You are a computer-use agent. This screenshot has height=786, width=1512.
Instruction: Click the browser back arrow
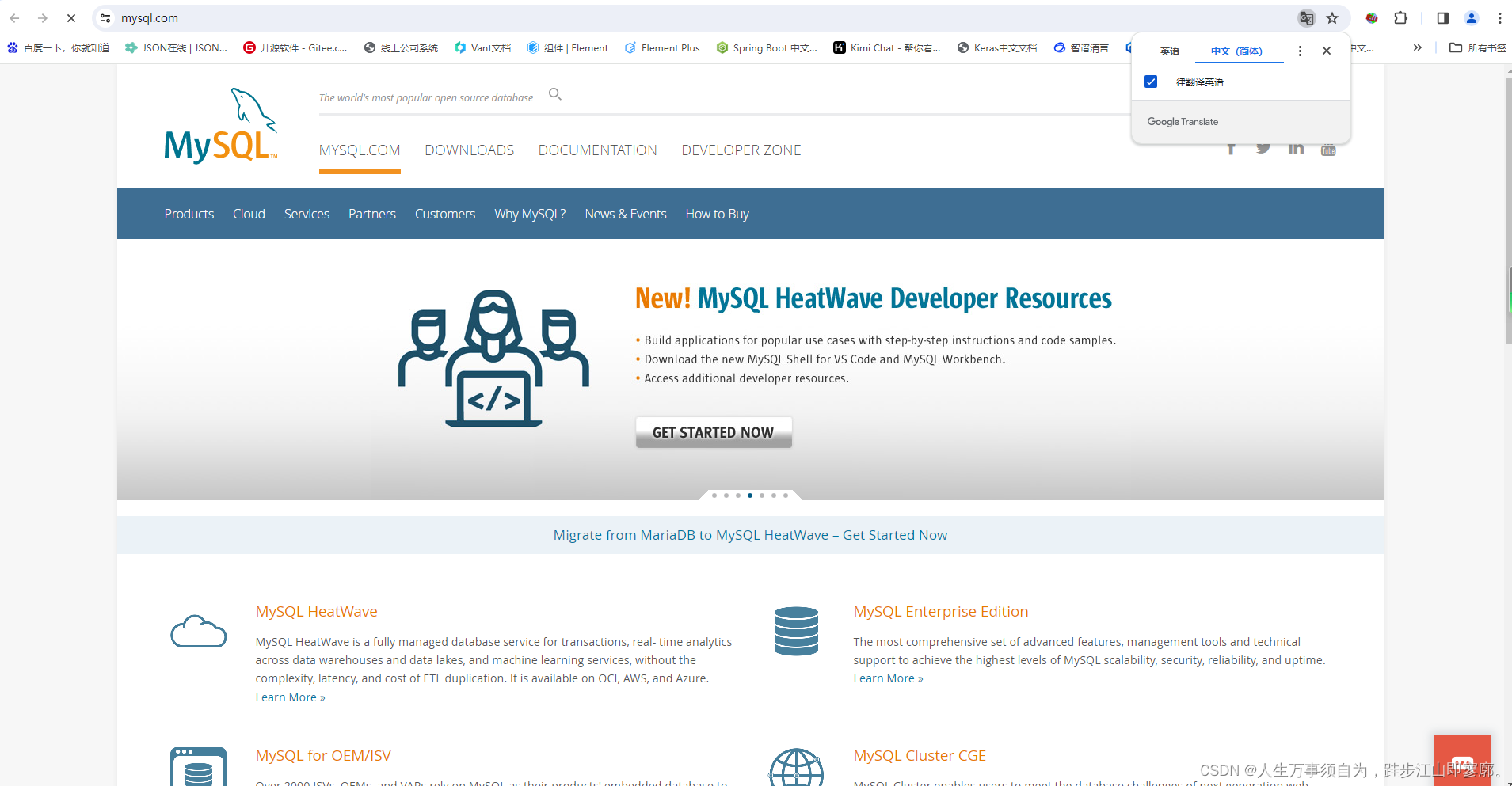click(x=14, y=18)
